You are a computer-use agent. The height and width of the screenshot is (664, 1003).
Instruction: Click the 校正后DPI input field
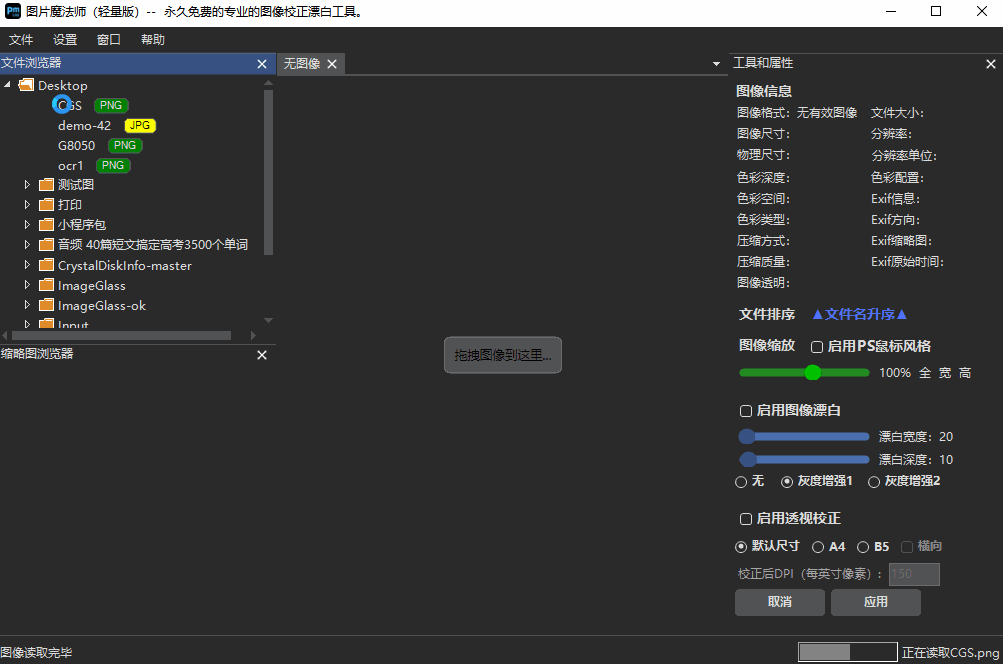913,574
